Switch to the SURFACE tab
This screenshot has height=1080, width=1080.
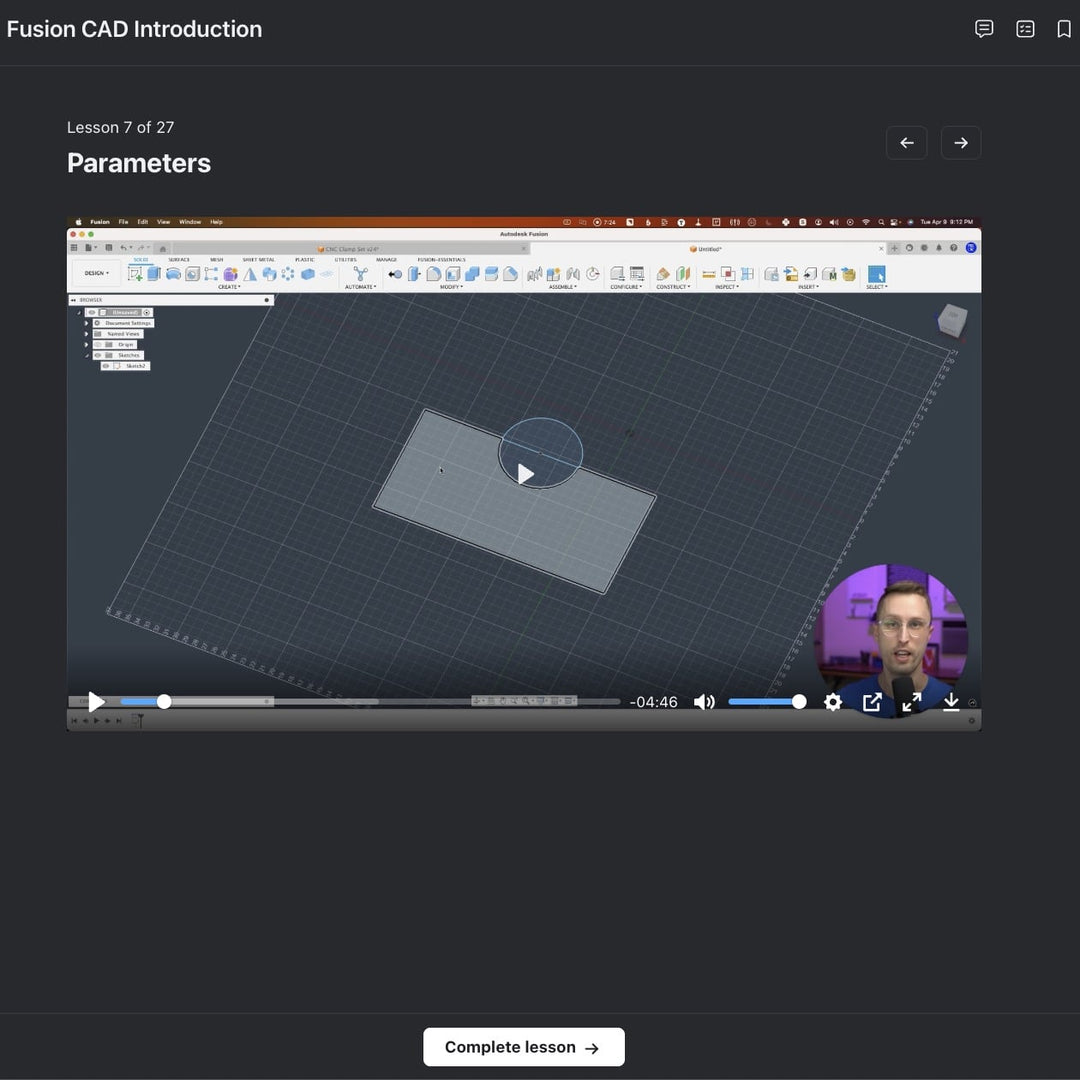179,260
